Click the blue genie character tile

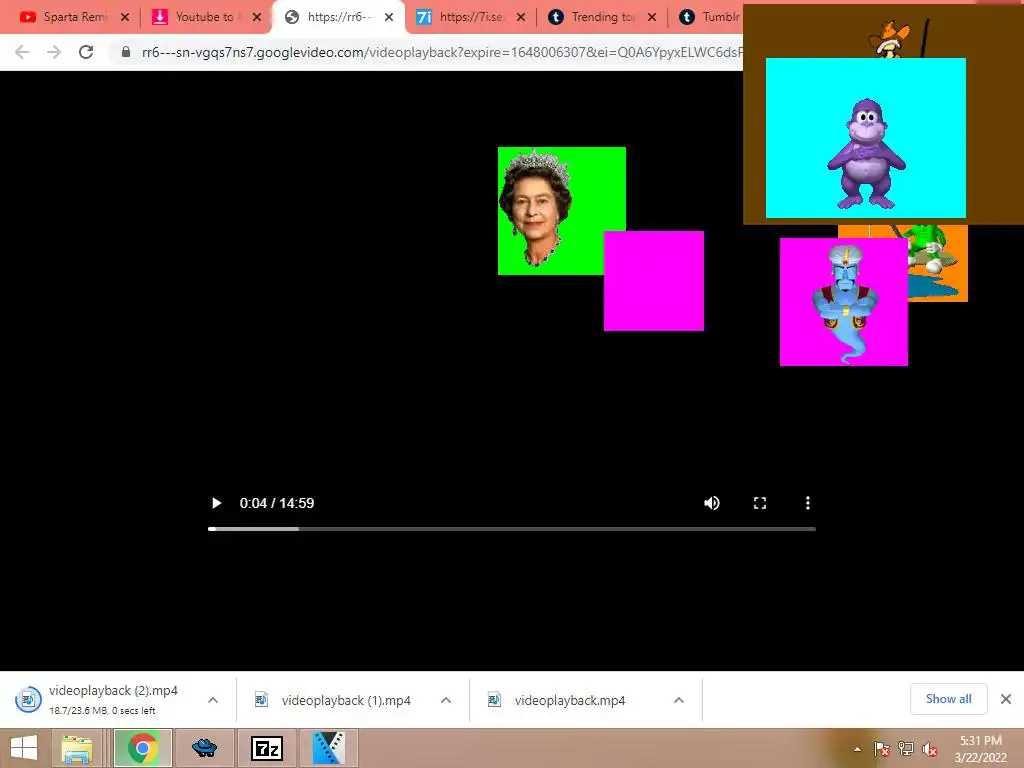[843, 302]
